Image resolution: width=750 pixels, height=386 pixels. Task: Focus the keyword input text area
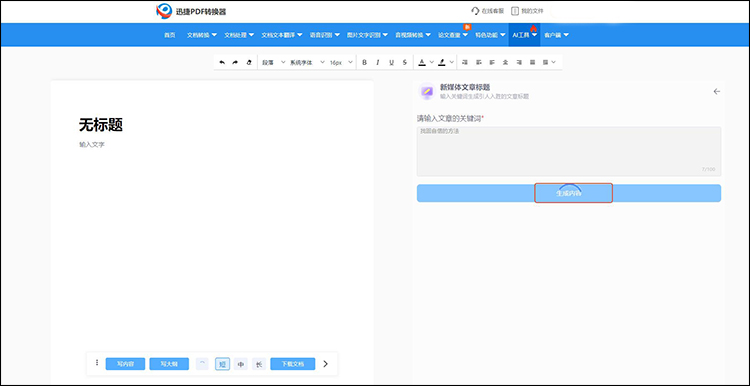point(569,151)
